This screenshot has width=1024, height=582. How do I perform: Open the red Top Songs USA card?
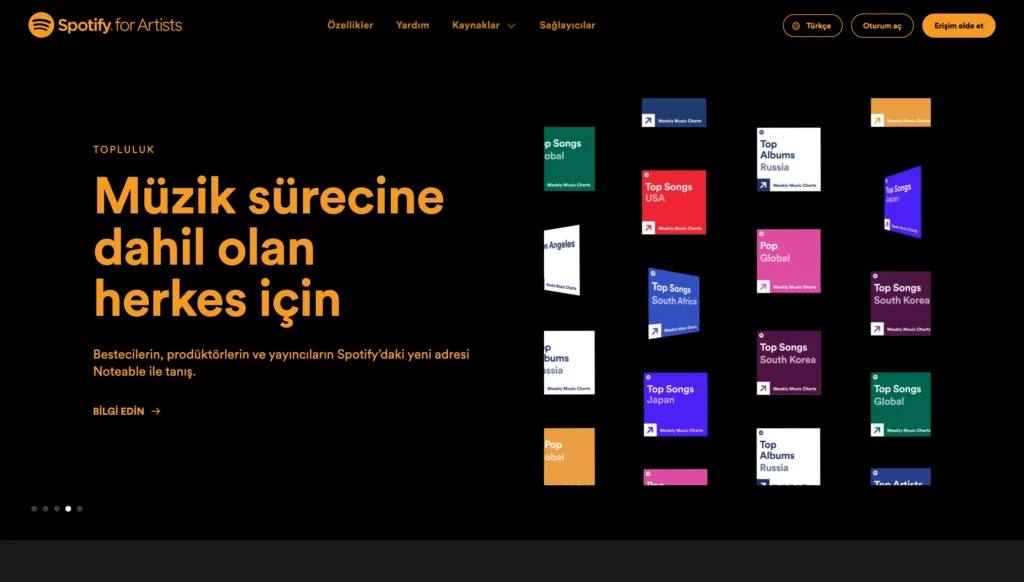point(674,202)
